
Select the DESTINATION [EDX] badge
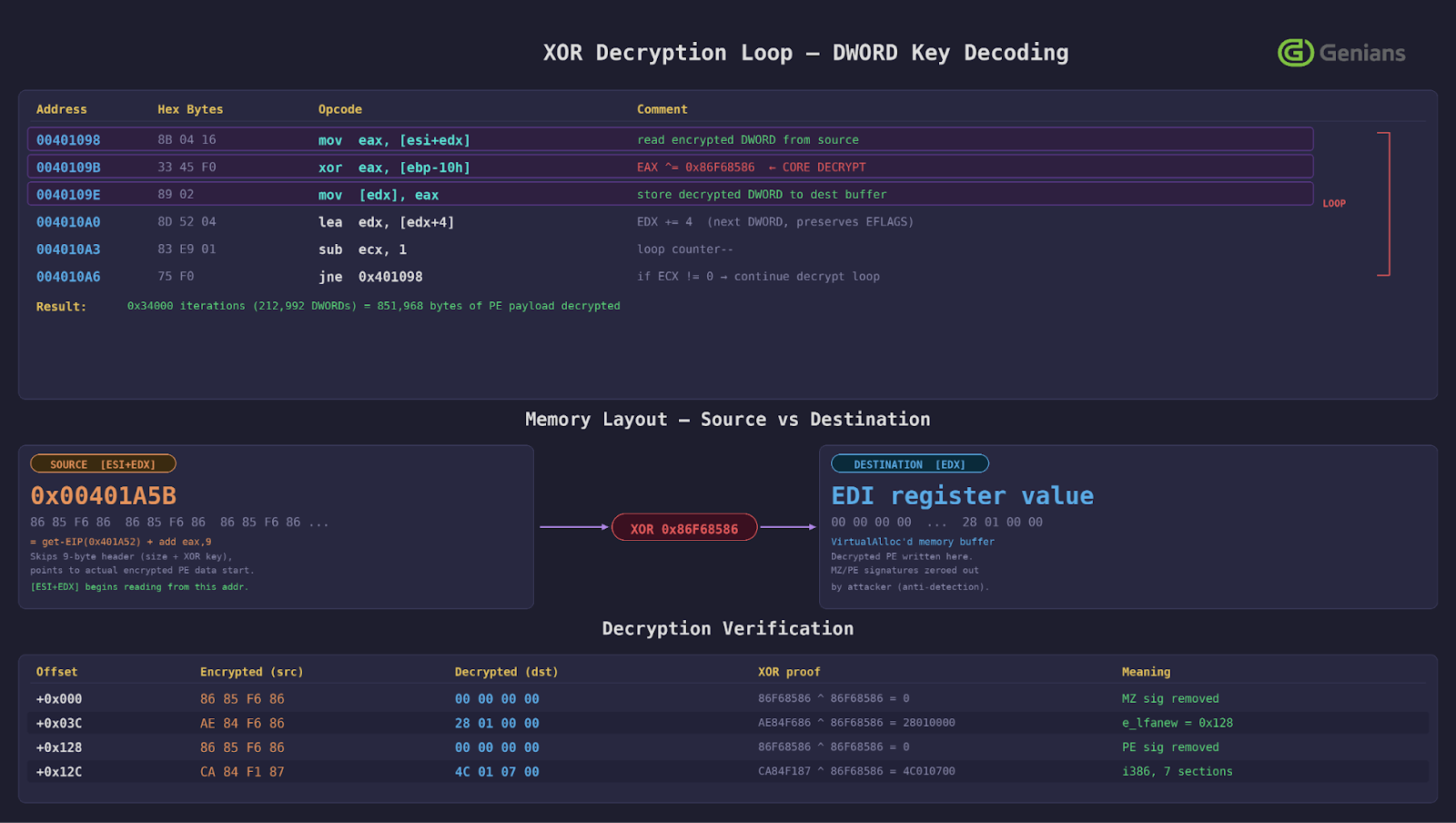(x=909, y=463)
